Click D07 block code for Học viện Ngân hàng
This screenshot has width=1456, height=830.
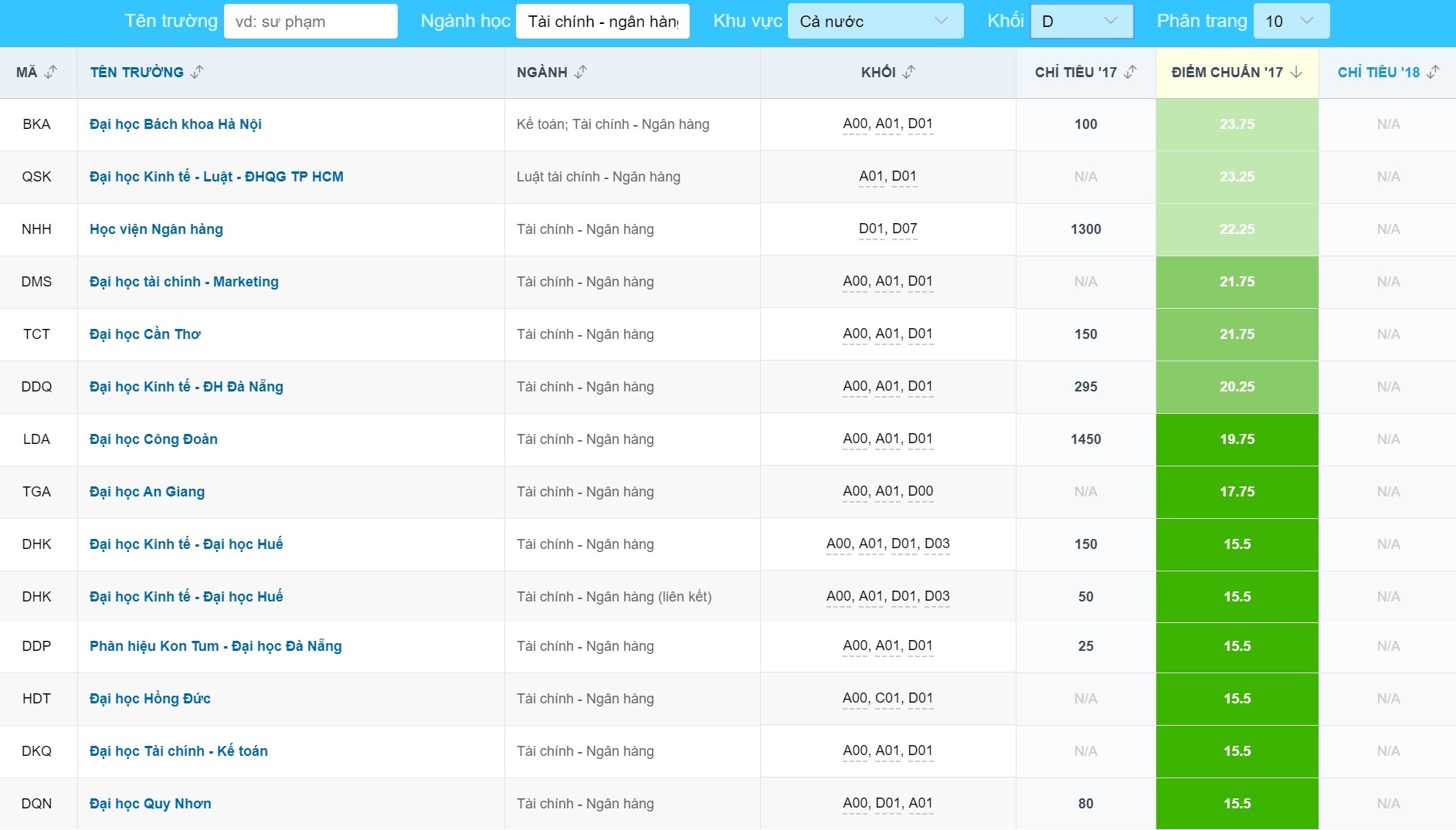pyautogui.click(x=904, y=229)
